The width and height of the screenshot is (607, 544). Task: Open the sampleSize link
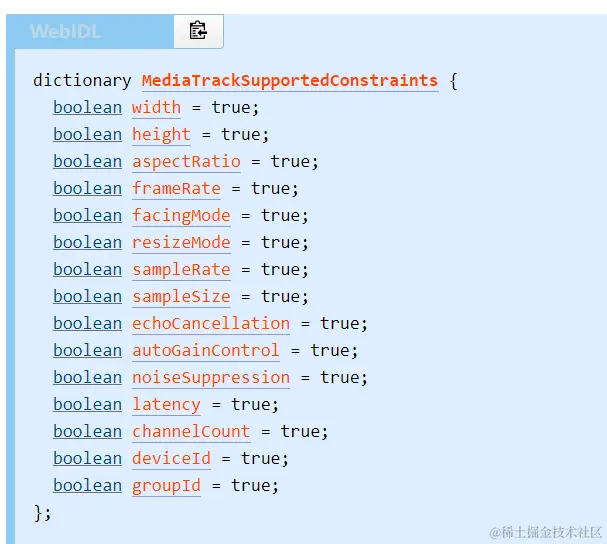(x=181, y=297)
